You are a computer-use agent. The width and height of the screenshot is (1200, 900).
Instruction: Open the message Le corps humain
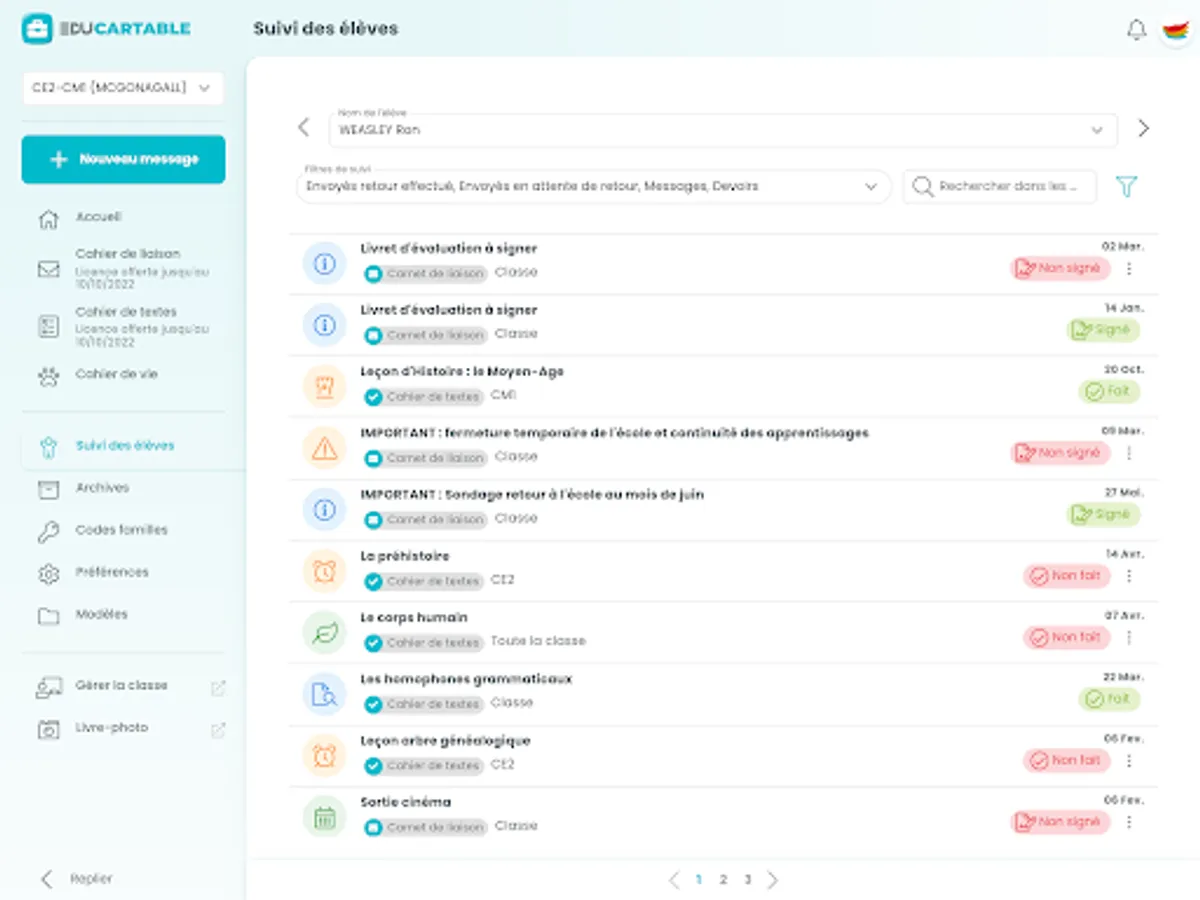click(414, 617)
